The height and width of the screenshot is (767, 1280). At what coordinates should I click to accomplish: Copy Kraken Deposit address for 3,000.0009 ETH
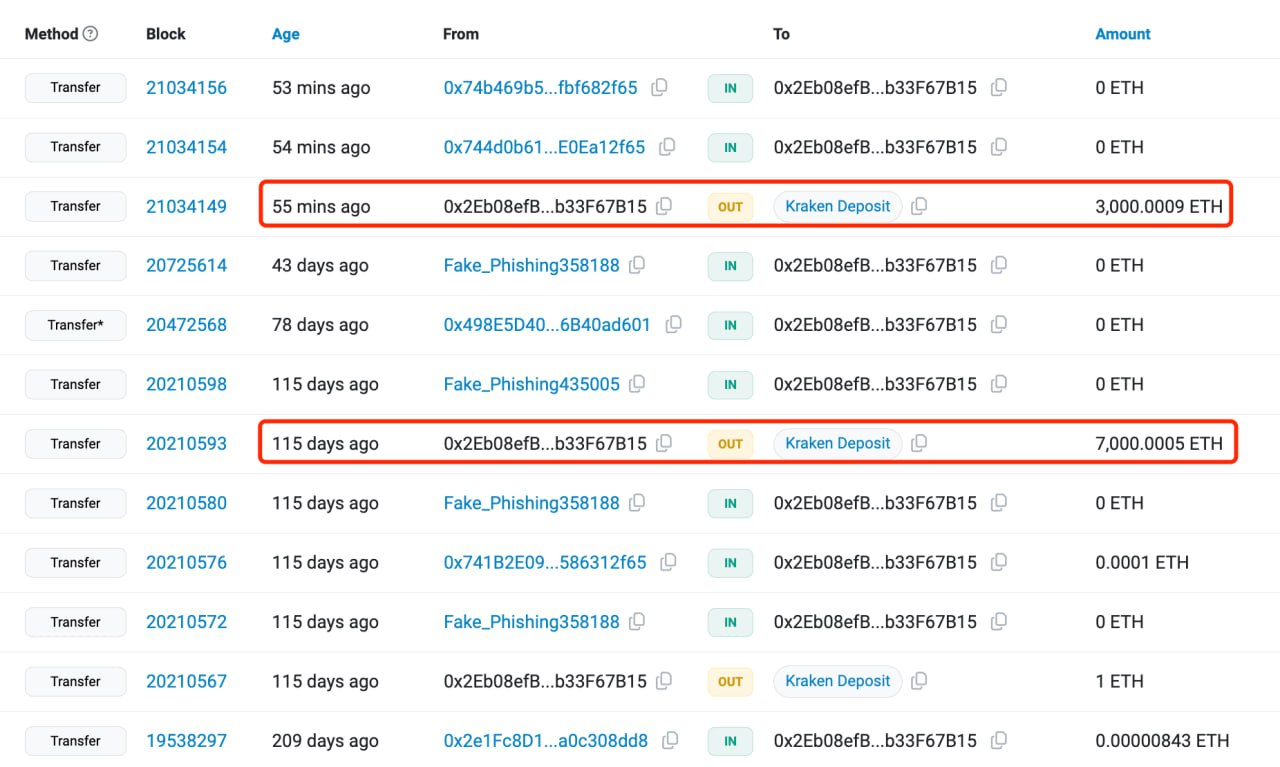[x=919, y=207]
